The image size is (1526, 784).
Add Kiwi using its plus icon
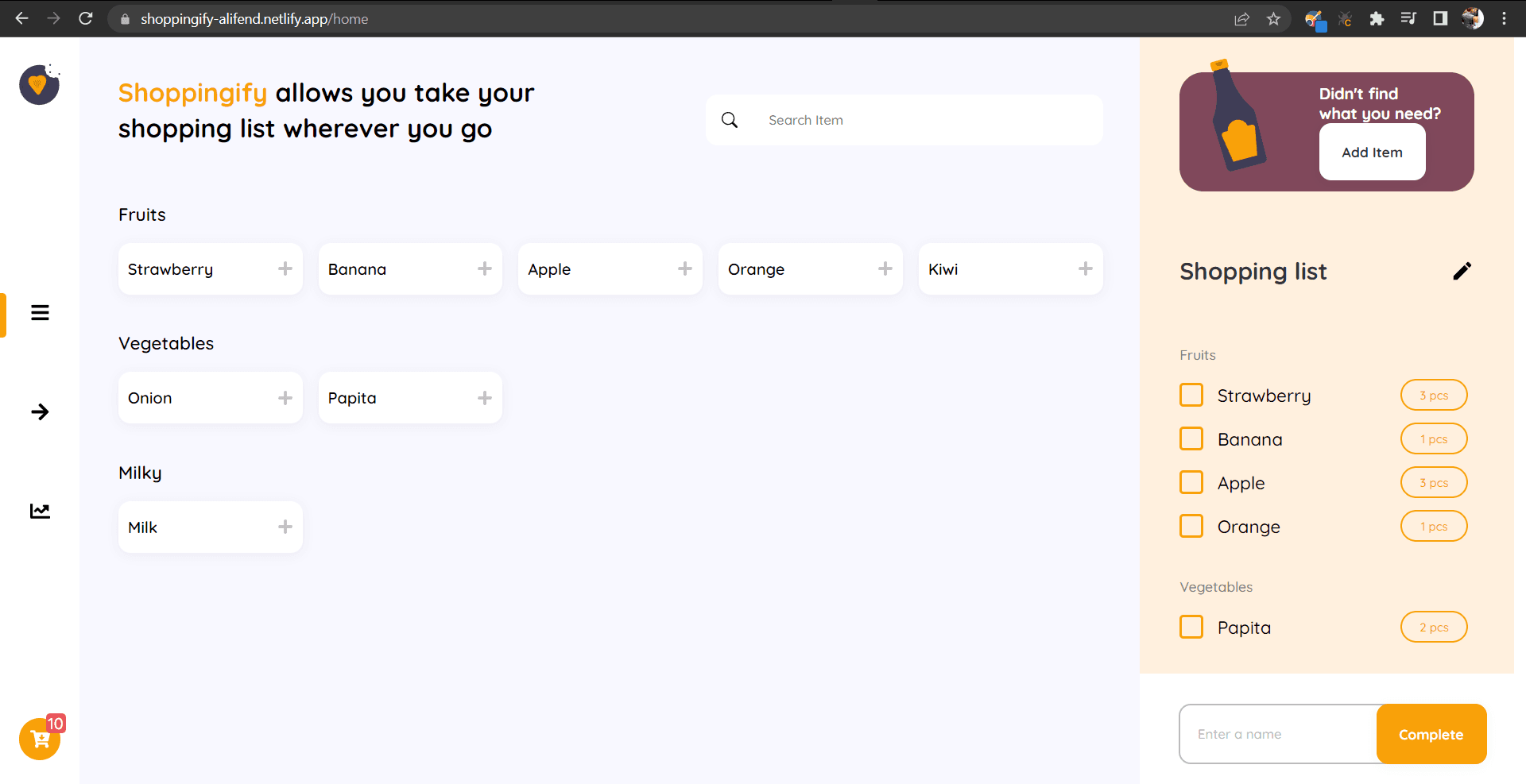[x=1085, y=269]
